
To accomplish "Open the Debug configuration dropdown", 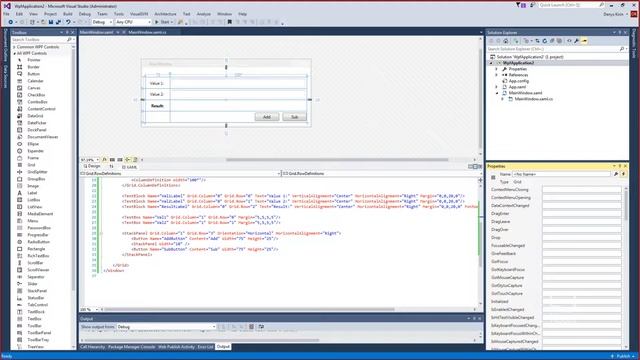I will pos(102,22).
